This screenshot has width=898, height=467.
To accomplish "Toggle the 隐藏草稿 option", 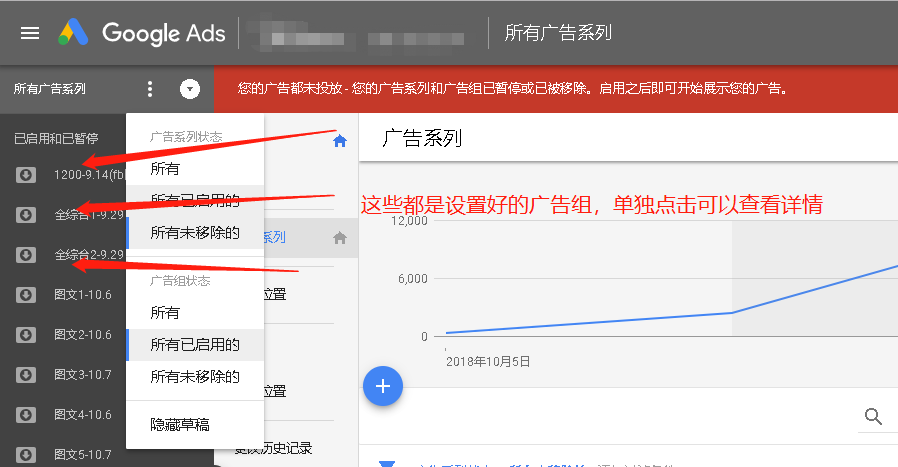I will pos(180,424).
